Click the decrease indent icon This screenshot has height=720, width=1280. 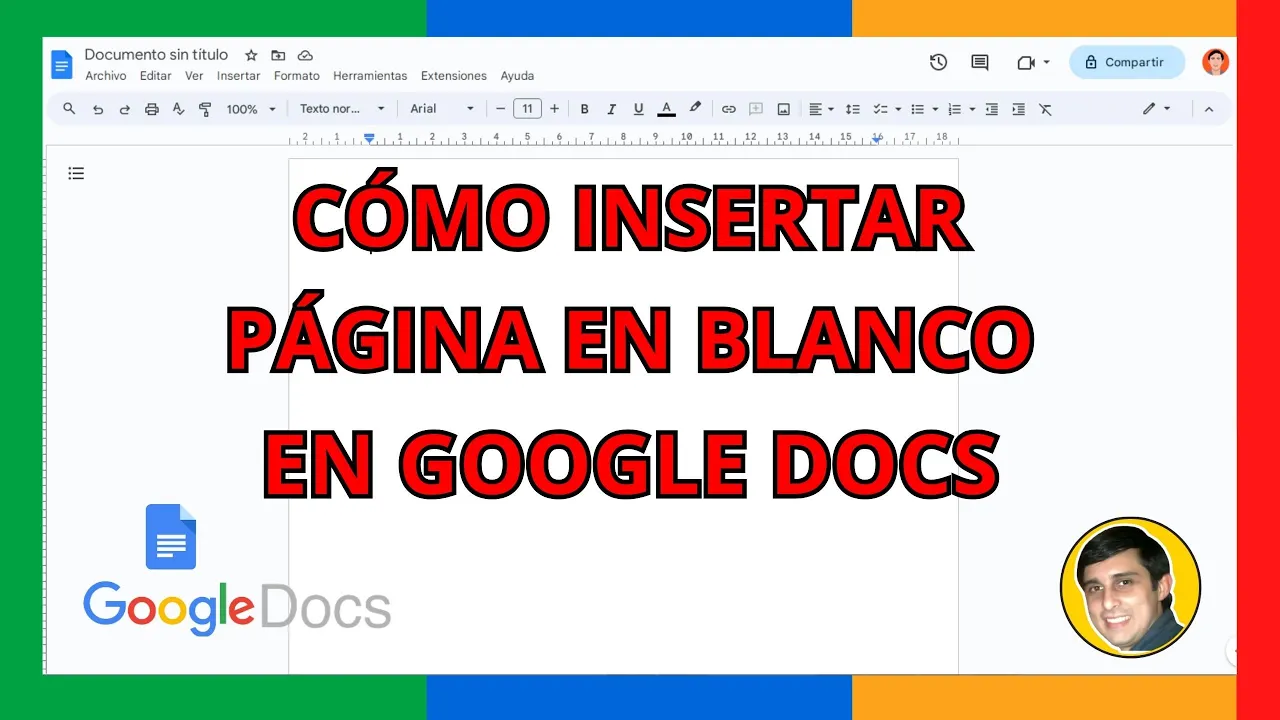point(991,109)
